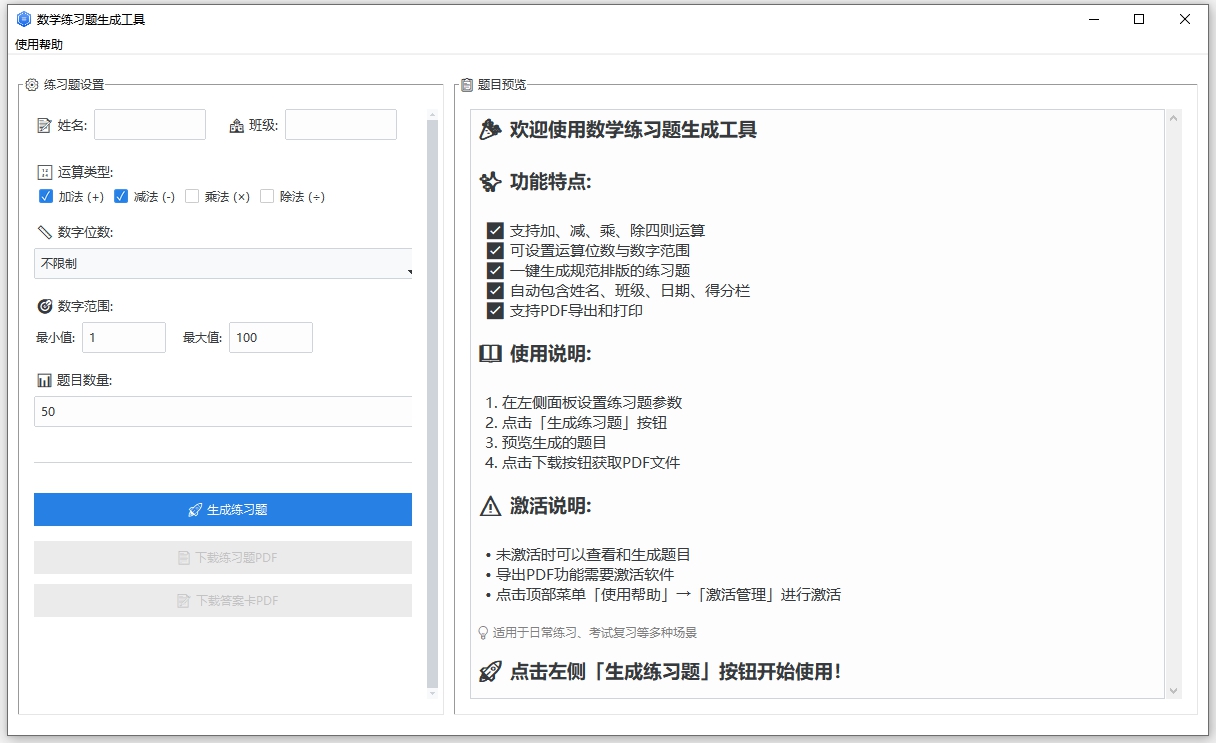The width and height of the screenshot is (1216, 743).
Task: Click the edit icon next to 姓名
Action: click(41, 124)
